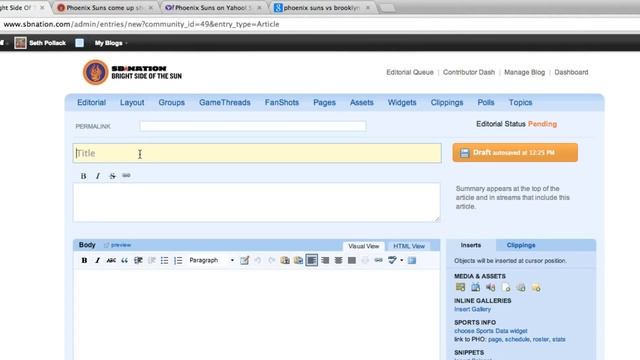This screenshot has width=640, height=360.
Task: Click into the Permalink input field
Action: 253,126
